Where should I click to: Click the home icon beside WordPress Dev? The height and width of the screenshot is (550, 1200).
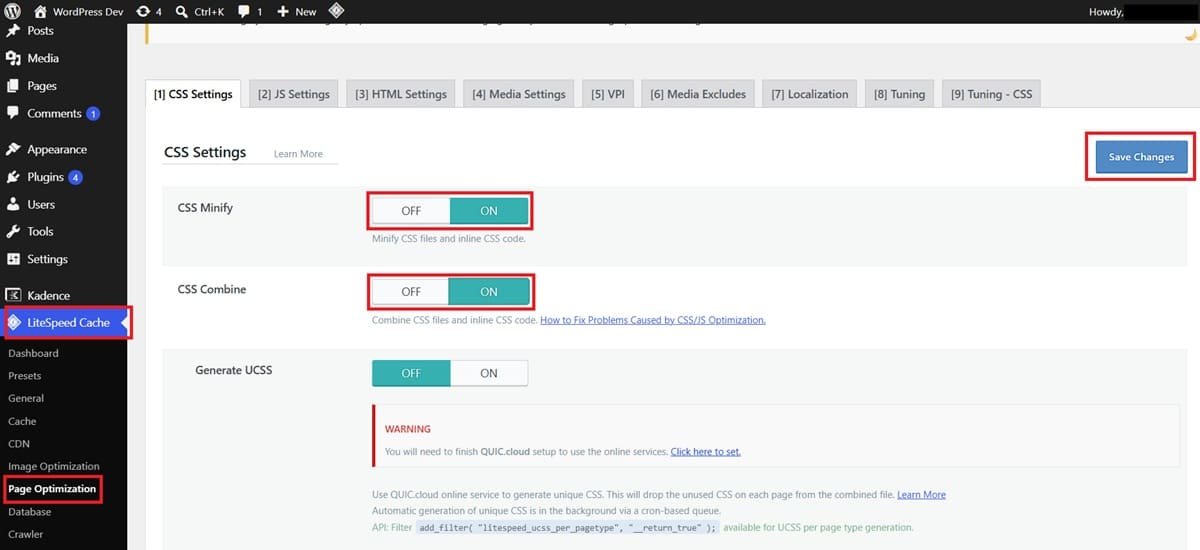pyautogui.click(x=40, y=11)
